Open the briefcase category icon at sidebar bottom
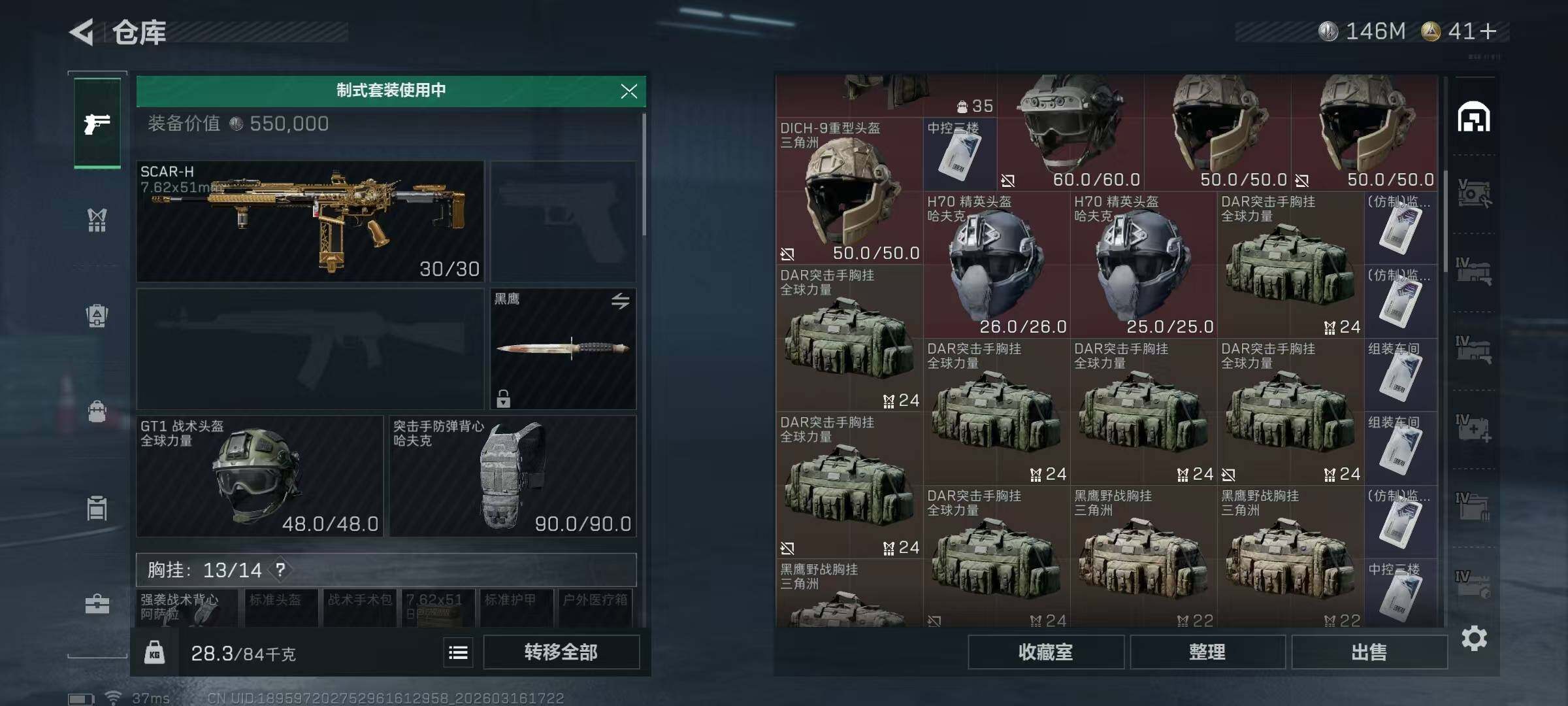The height and width of the screenshot is (706, 1568). [97, 603]
